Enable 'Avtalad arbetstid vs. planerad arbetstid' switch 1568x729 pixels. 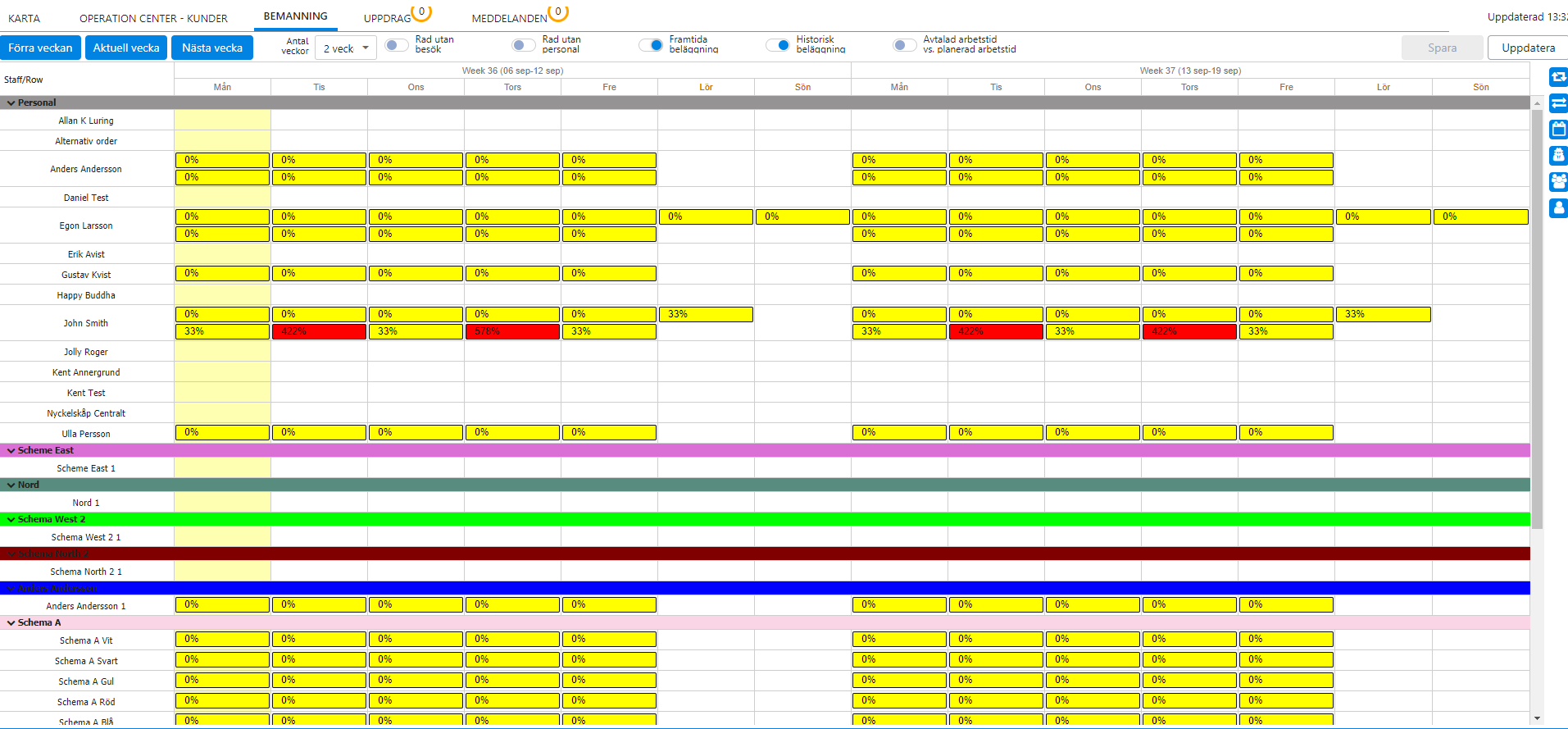905,45
